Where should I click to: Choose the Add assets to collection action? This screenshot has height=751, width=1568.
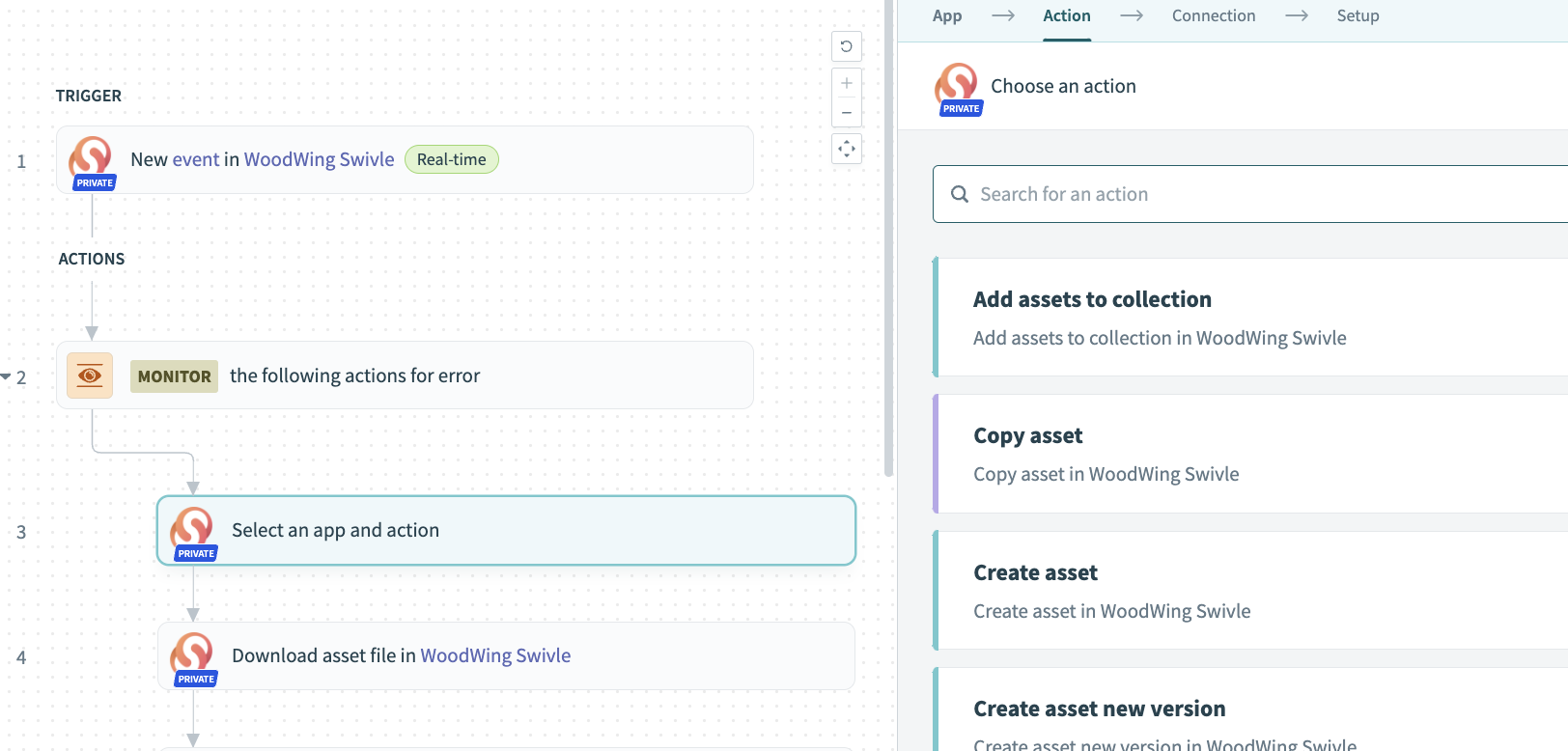pos(1250,317)
